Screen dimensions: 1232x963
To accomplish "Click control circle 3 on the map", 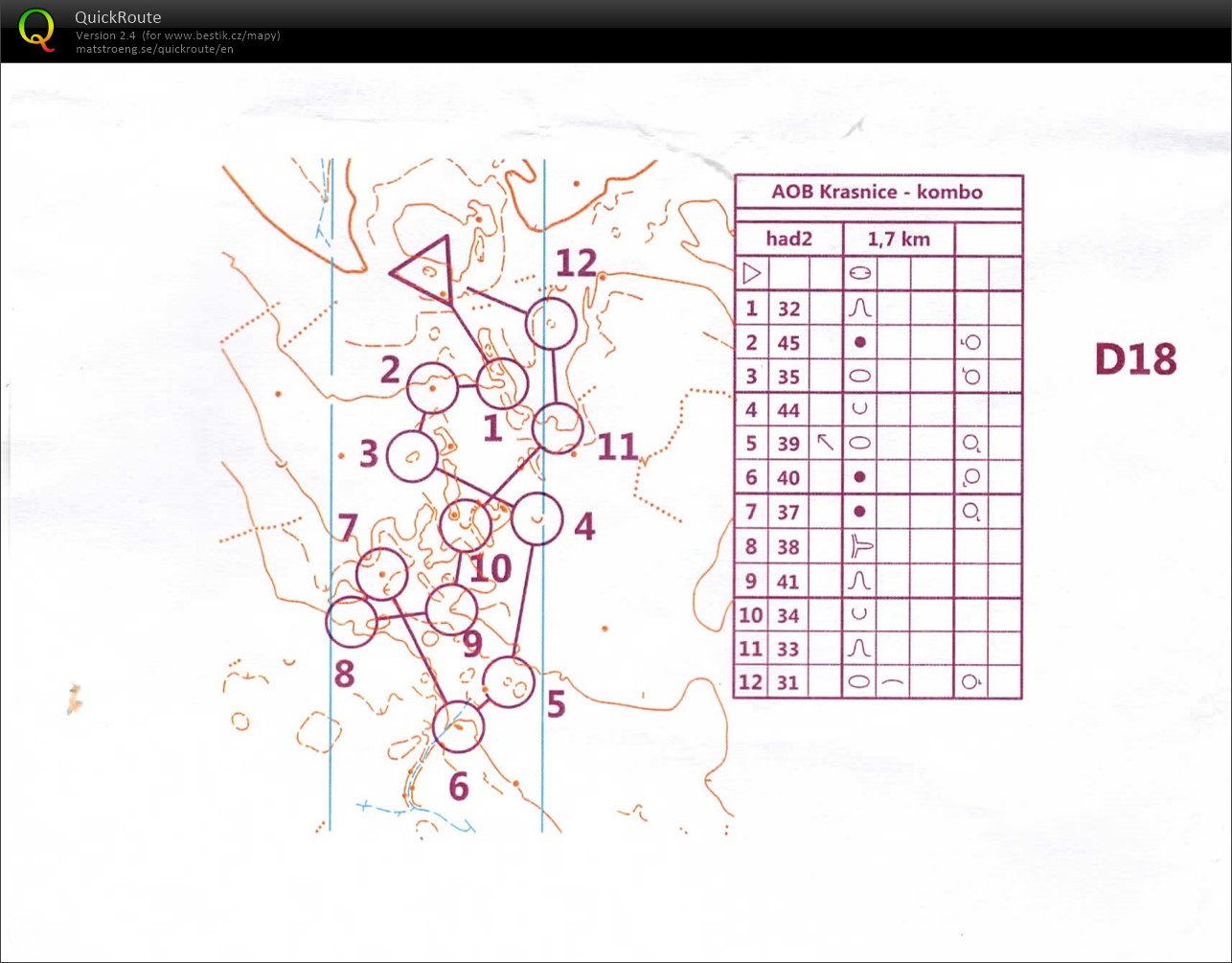I will (412, 456).
